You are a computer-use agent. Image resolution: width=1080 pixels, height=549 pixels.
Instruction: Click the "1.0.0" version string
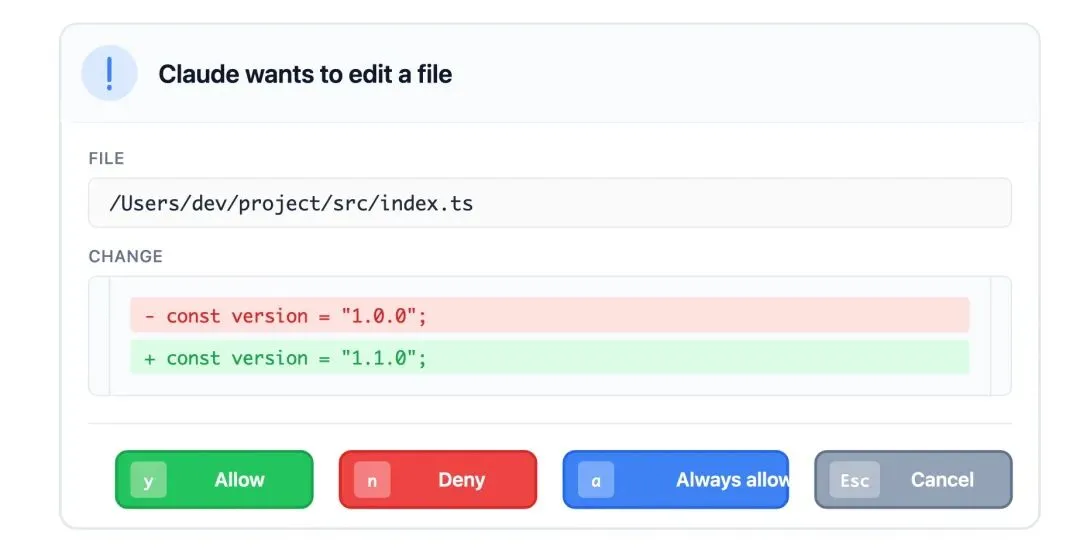click(x=379, y=316)
